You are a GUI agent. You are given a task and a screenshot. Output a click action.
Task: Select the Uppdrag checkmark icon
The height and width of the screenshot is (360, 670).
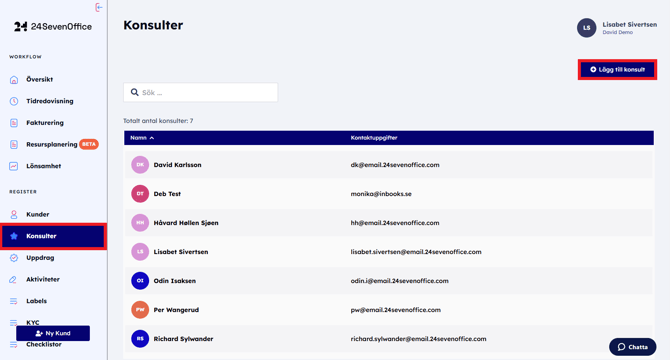pyautogui.click(x=14, y=258)
